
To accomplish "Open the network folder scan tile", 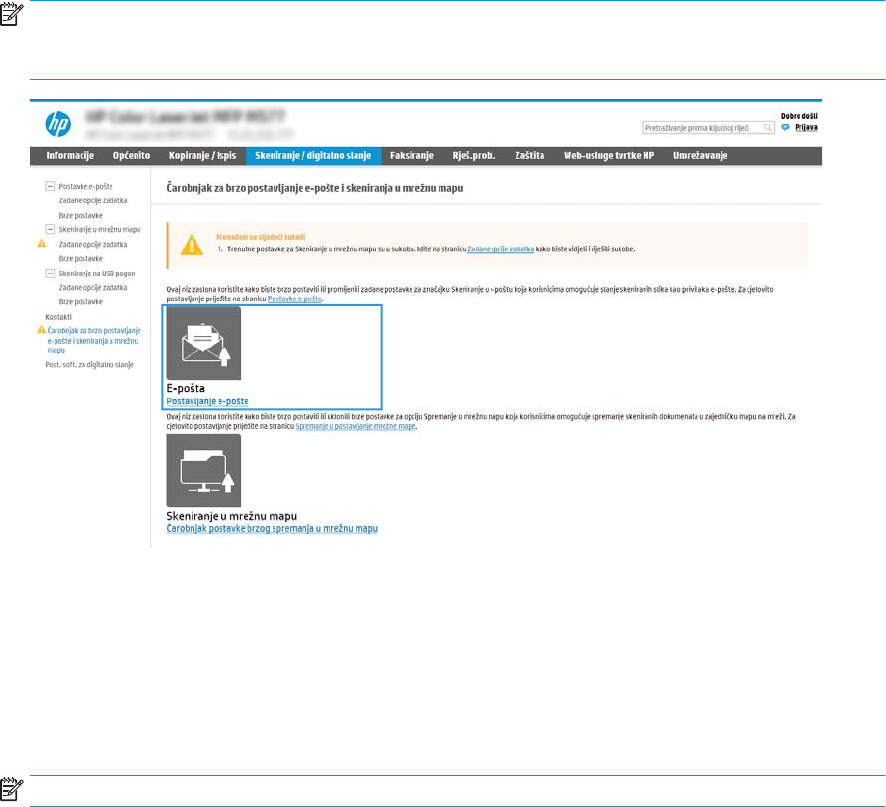I will click(203, 470).
